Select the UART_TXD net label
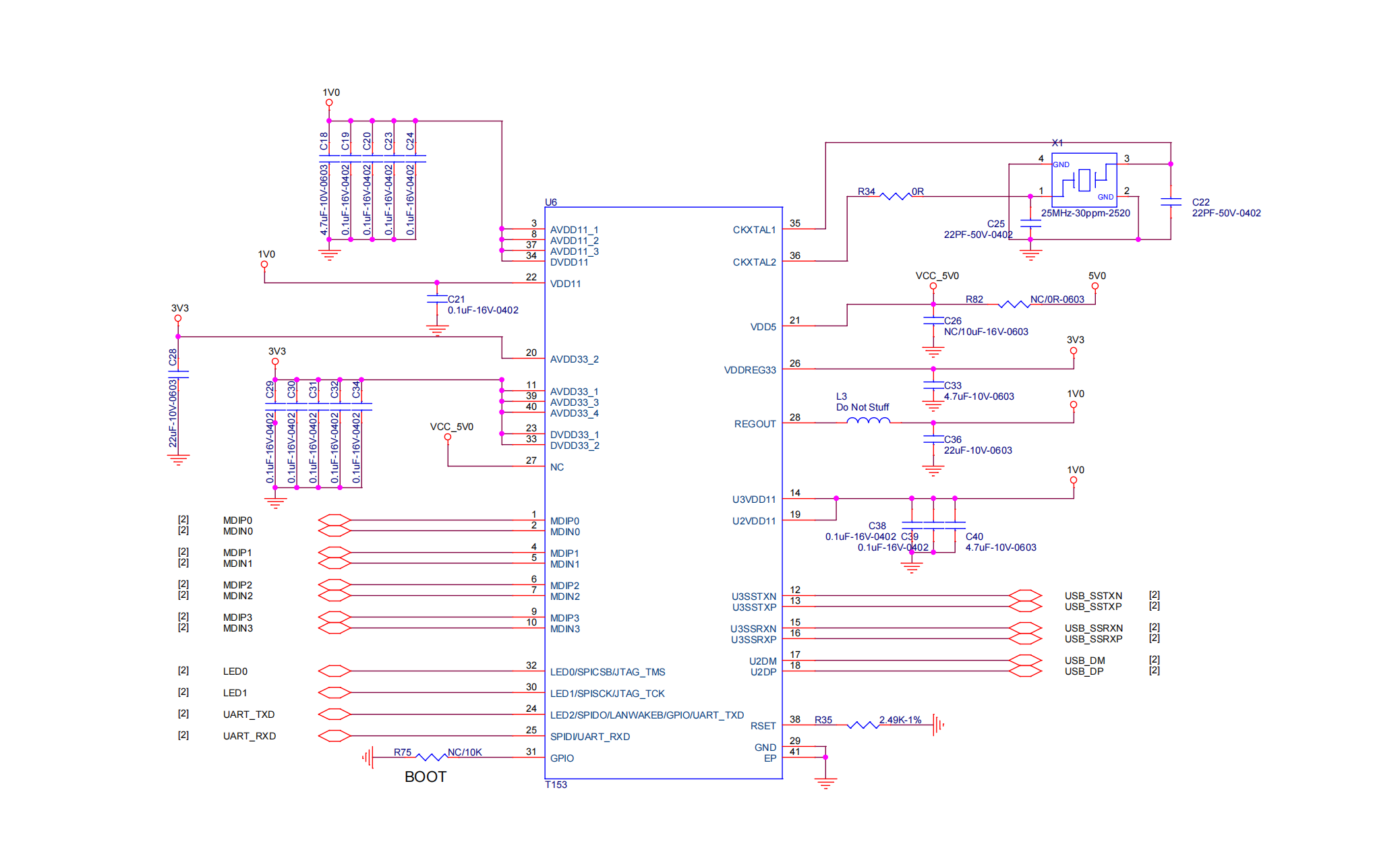This screenshot has height=852, width=1400. 249,714
